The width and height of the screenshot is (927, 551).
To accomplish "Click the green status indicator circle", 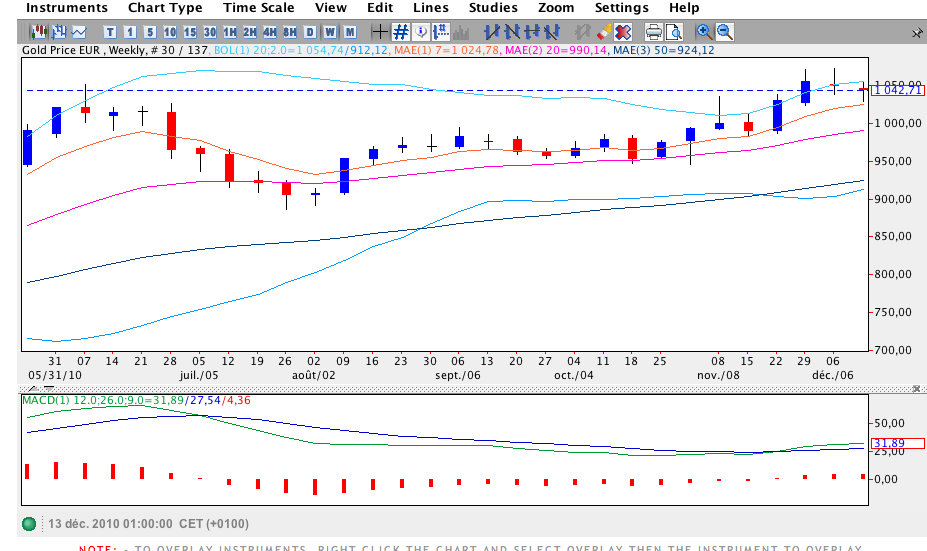I will [29, 524].
